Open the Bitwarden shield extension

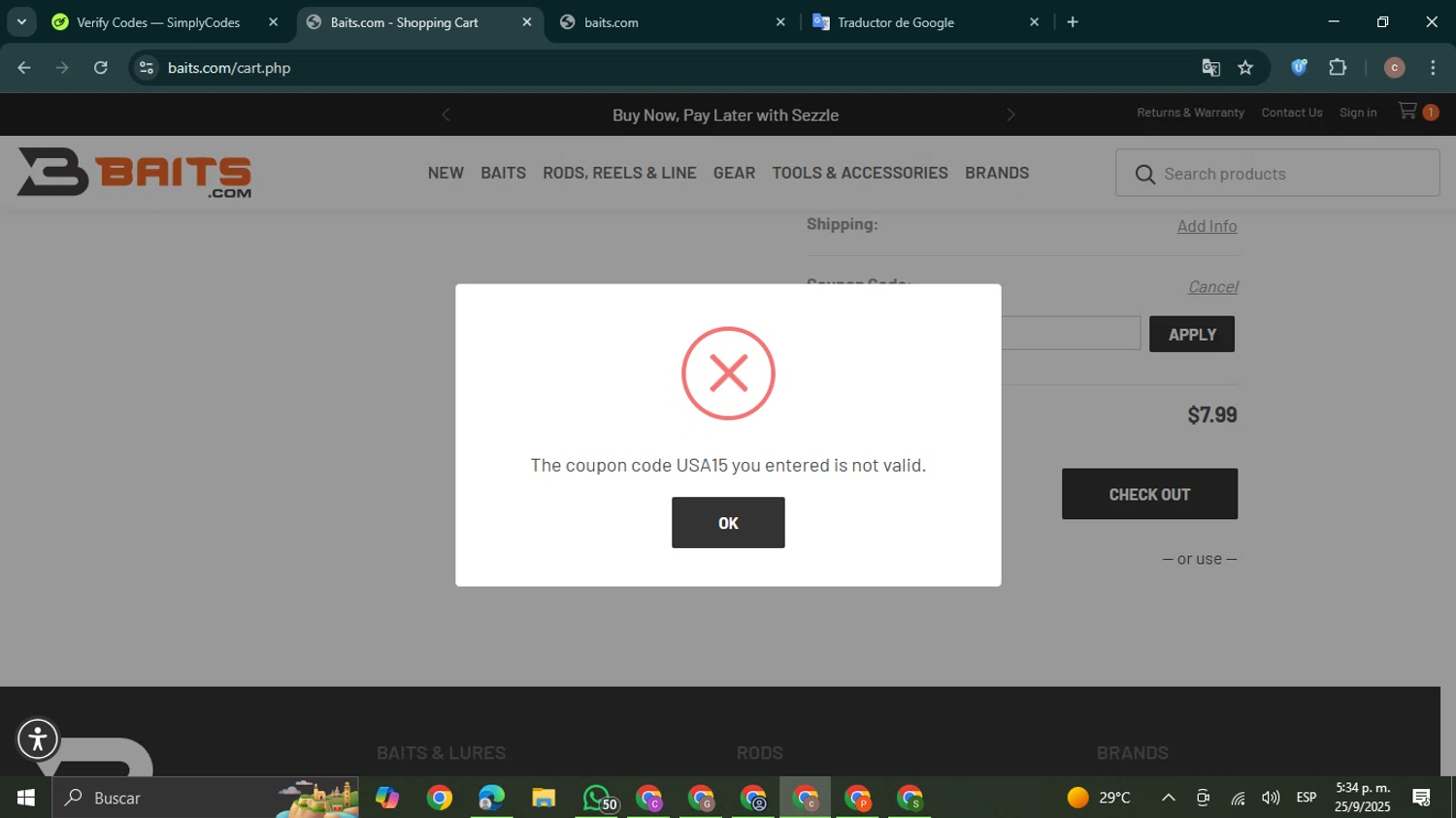tap(1299, 67)
